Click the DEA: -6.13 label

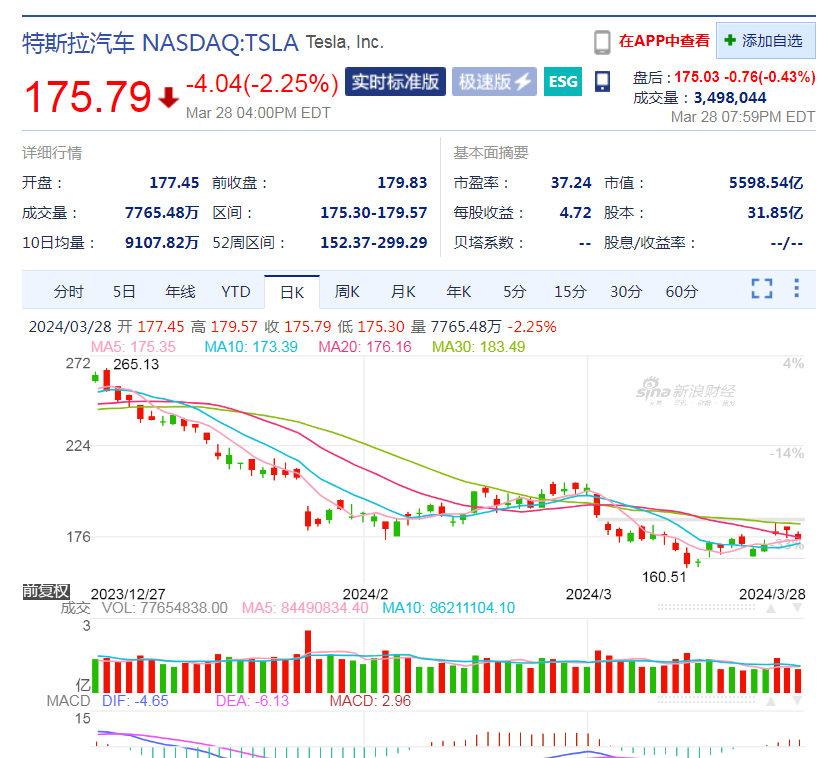[252, 701]
